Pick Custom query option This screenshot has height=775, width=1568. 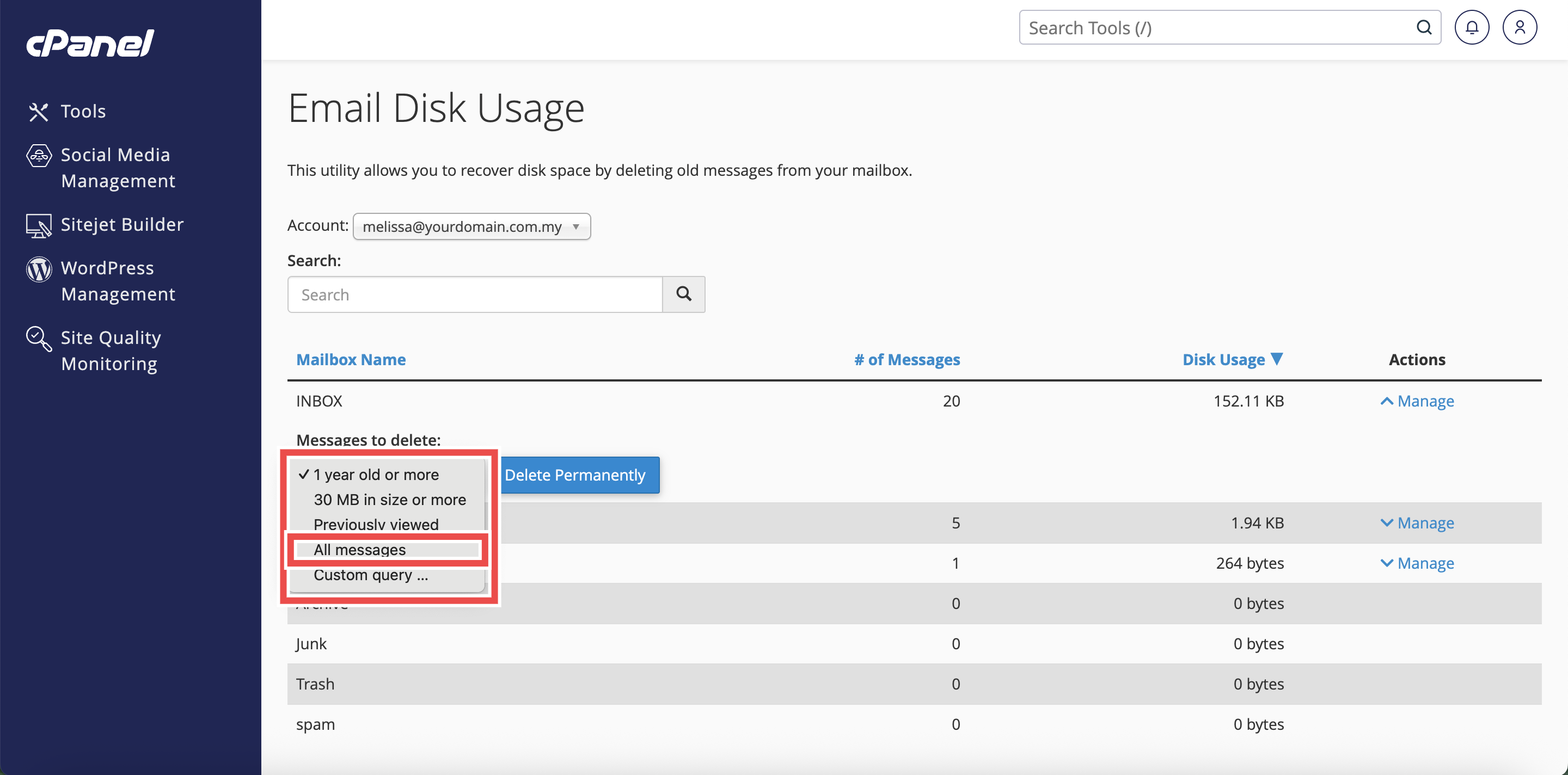pos(371,575)
